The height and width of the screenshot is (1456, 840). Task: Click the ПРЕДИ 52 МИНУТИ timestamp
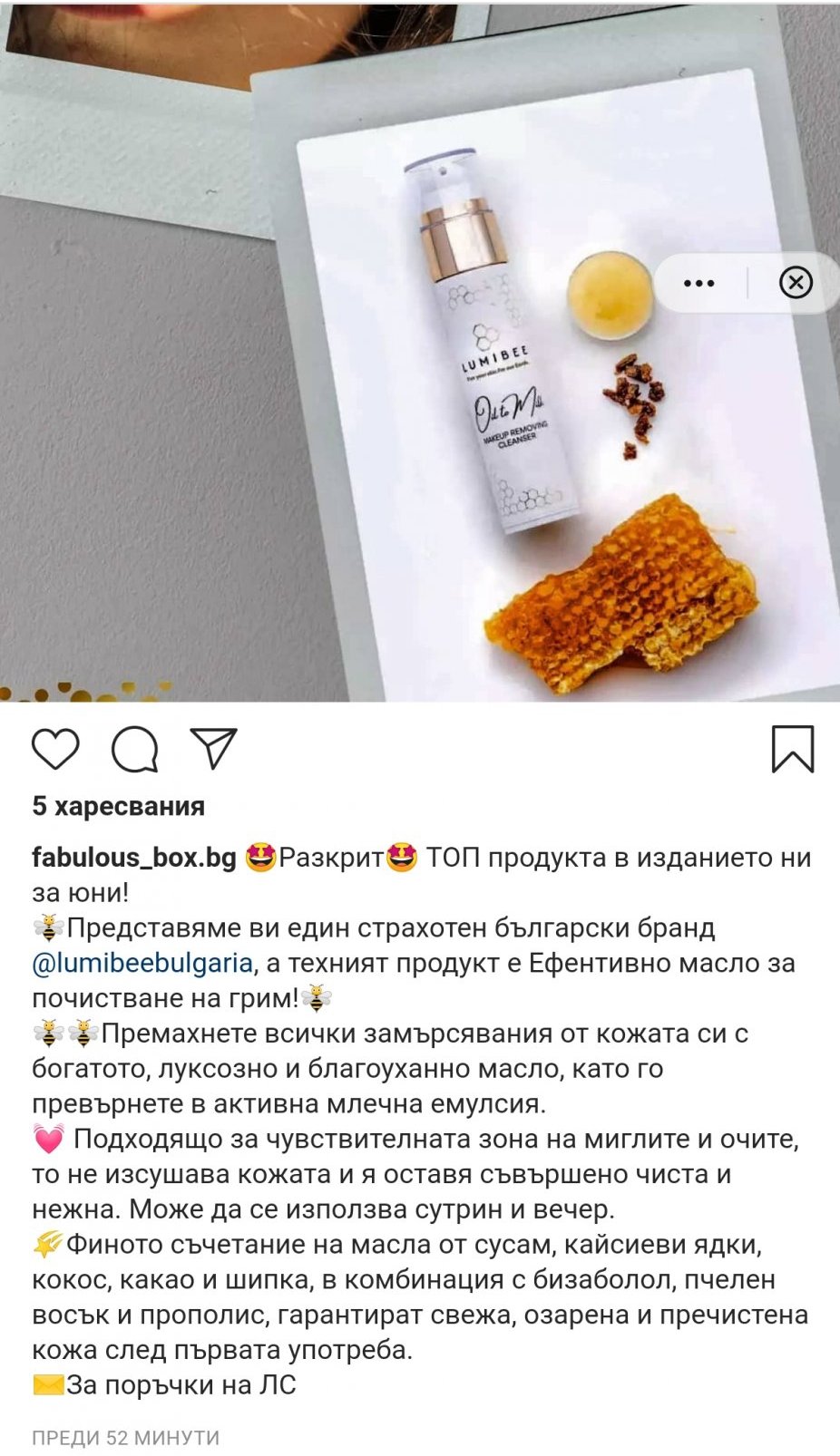(126, 1438)
